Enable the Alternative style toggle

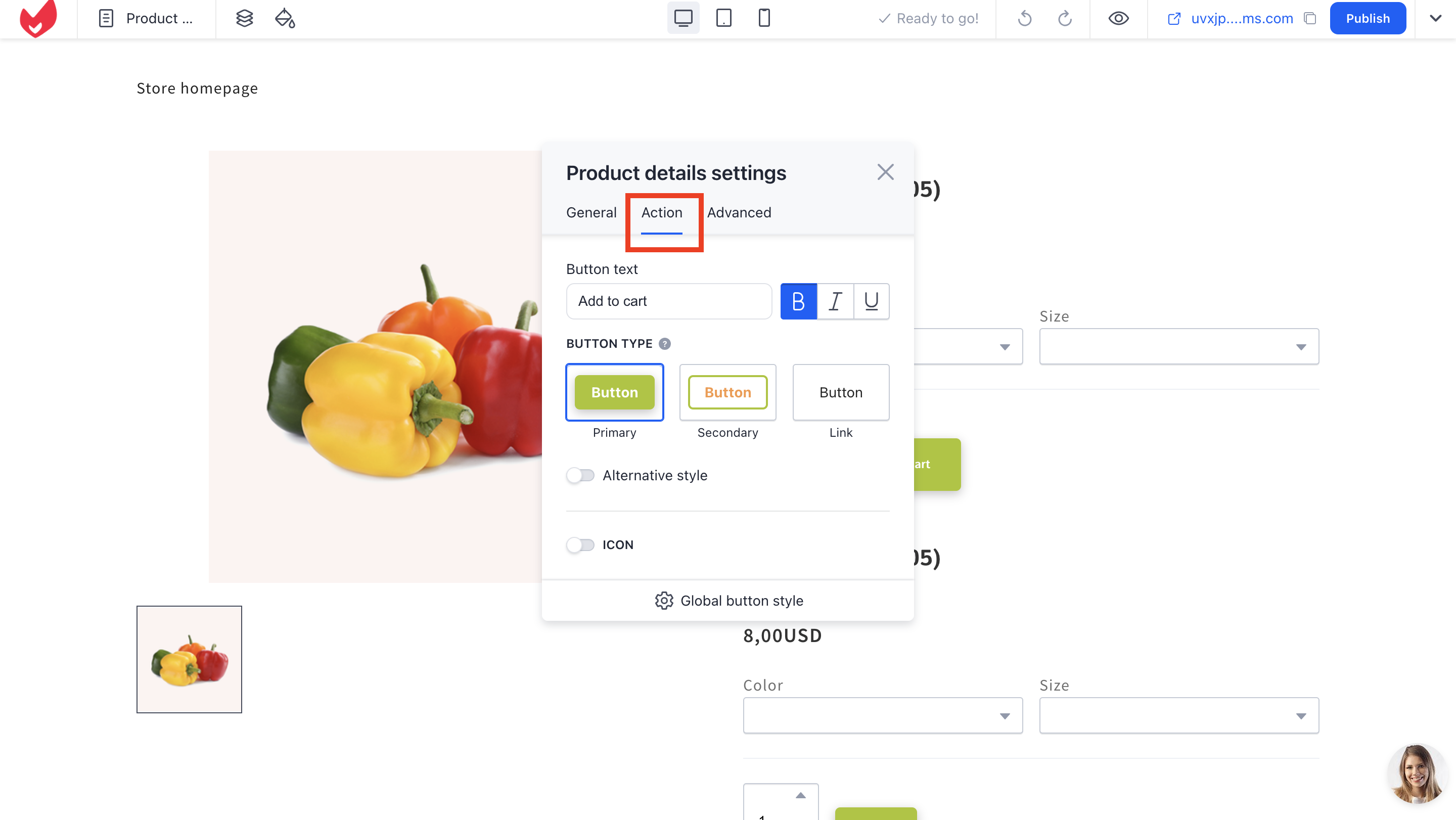click(x=580, y=475)
